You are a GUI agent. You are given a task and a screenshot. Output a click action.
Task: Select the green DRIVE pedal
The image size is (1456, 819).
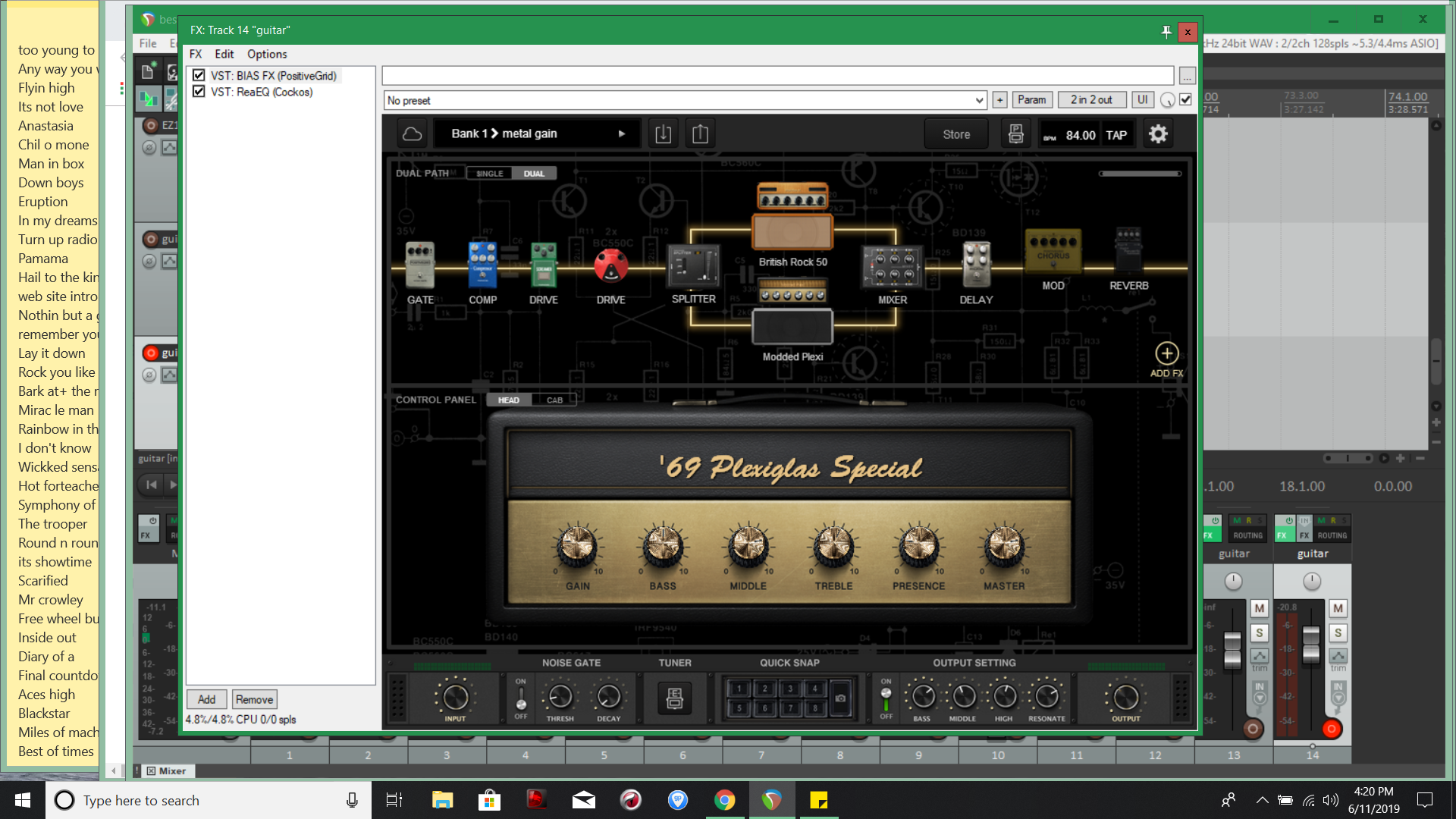click(x=544, y=265)
